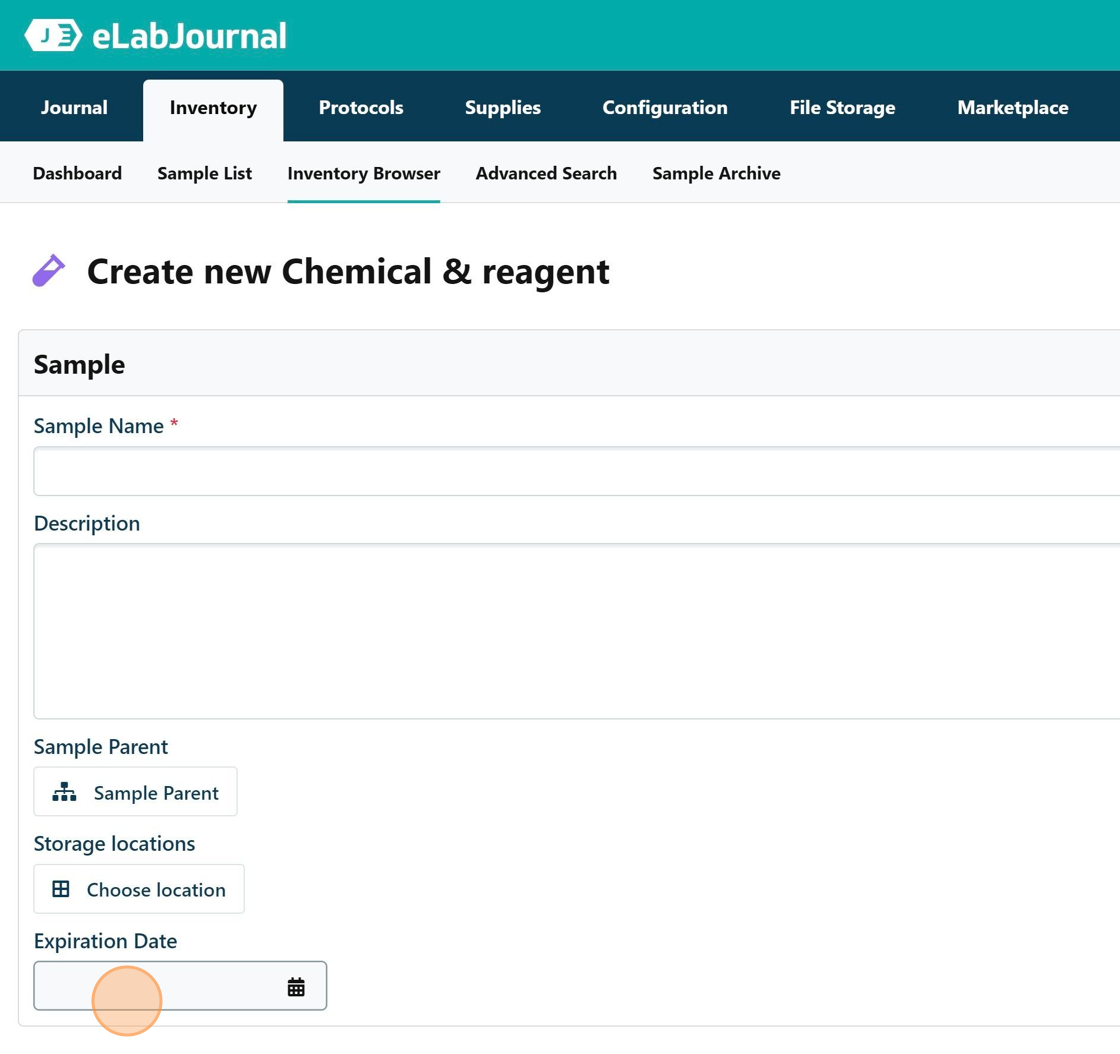Click the Sample section header
1120x1054 pixels.
pos(569,363)
